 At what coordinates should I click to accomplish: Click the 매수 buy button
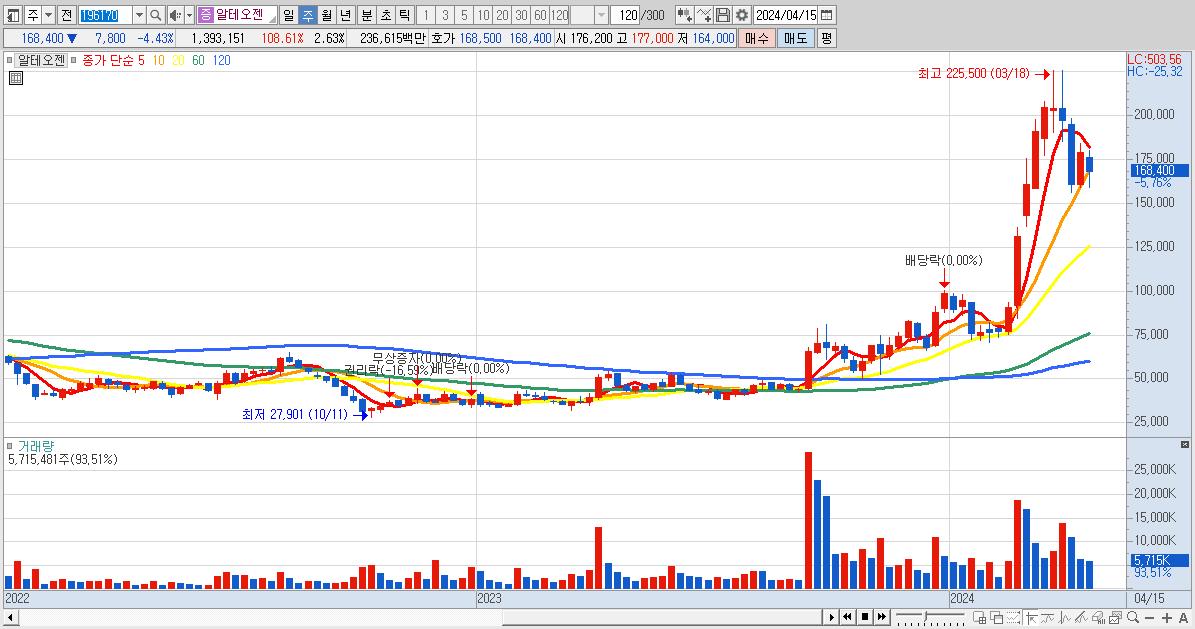tap(757, 37)
